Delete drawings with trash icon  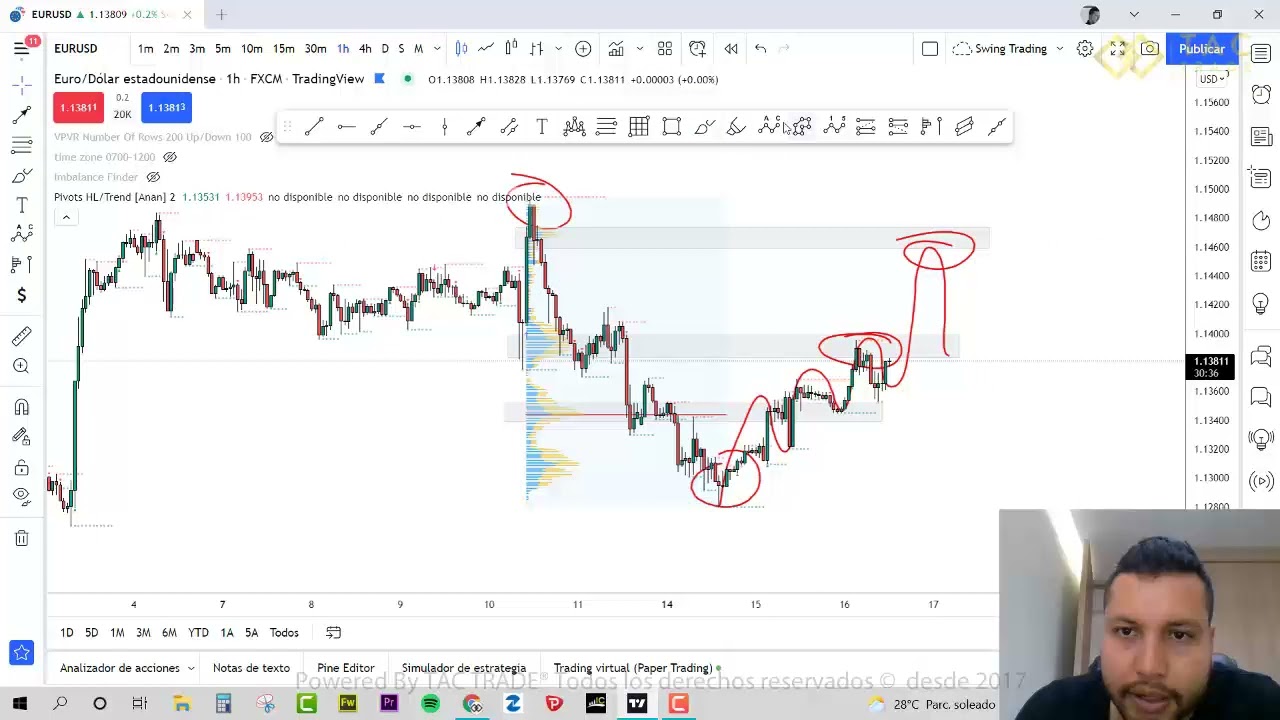coord(21,538)
